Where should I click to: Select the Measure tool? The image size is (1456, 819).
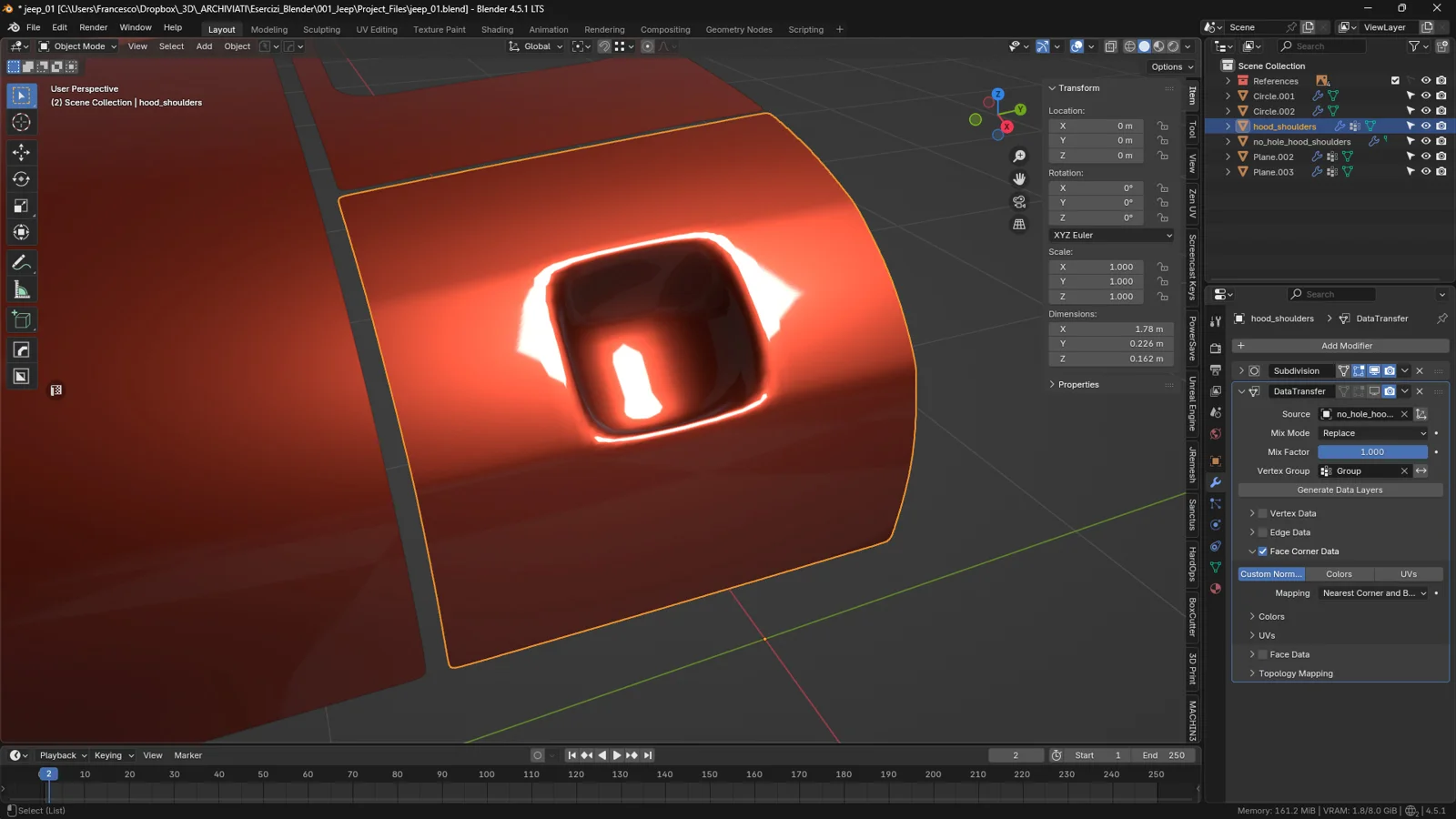click(x=22, y=290)
